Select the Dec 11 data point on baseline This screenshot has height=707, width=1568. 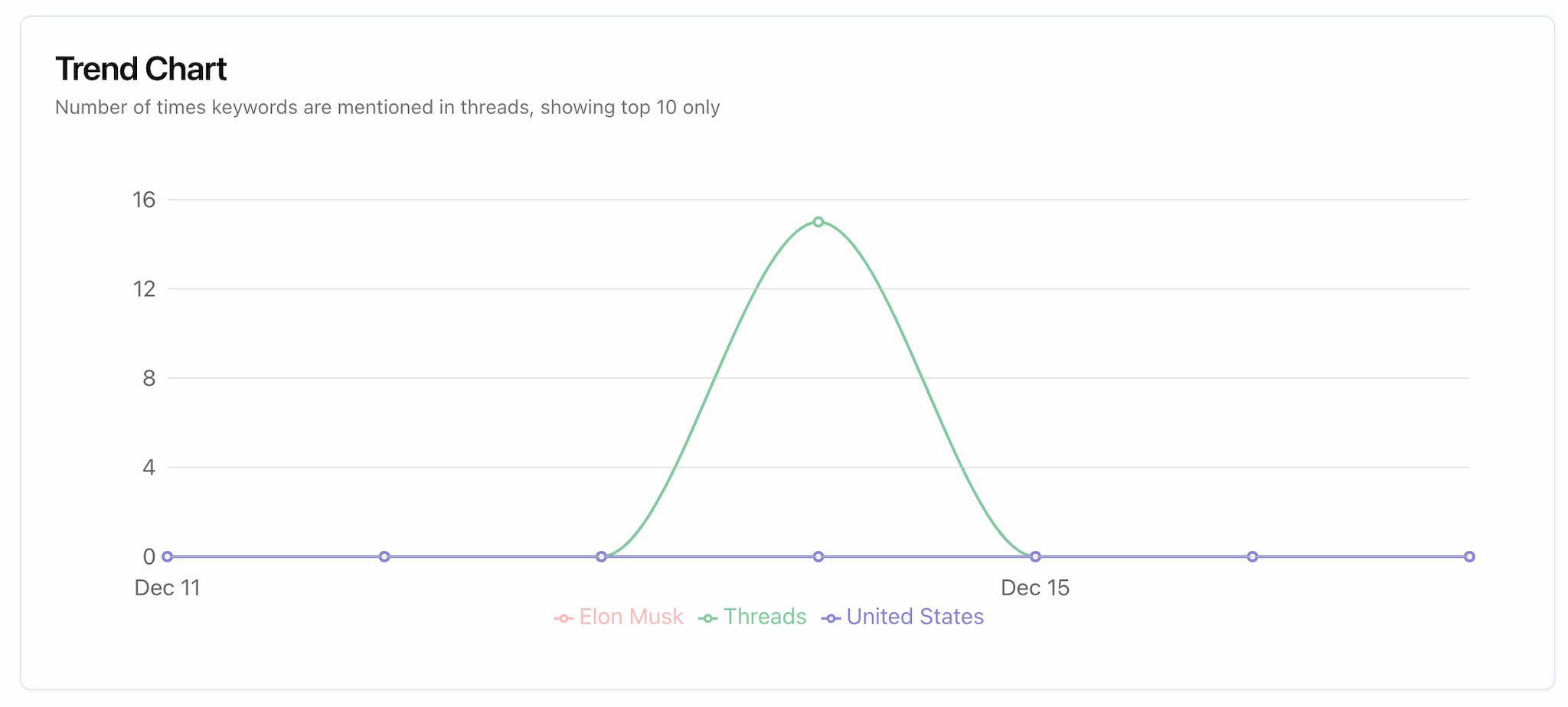pos(168,556)
